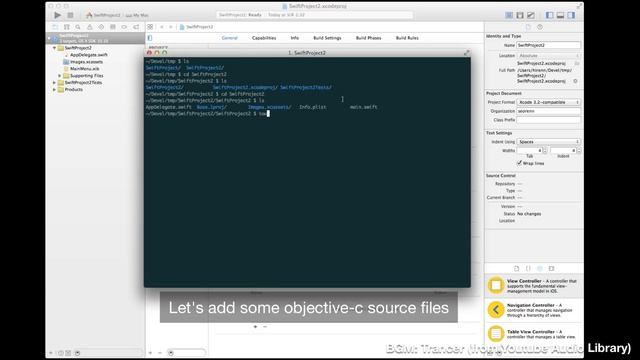Select the SwiftProject2 scheme in toolbar
The image size is (640, 360).
coord(104,15)
